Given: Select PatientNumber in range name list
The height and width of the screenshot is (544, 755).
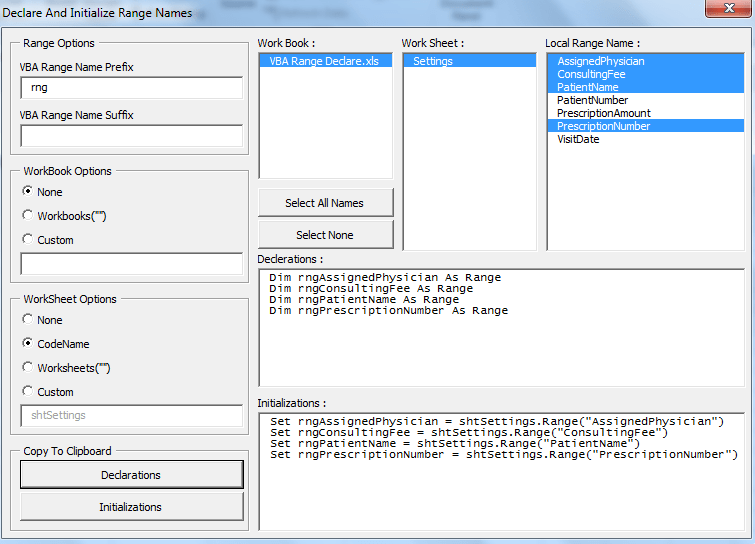Looking at the screenshot, I should click(x=646, y=100).
